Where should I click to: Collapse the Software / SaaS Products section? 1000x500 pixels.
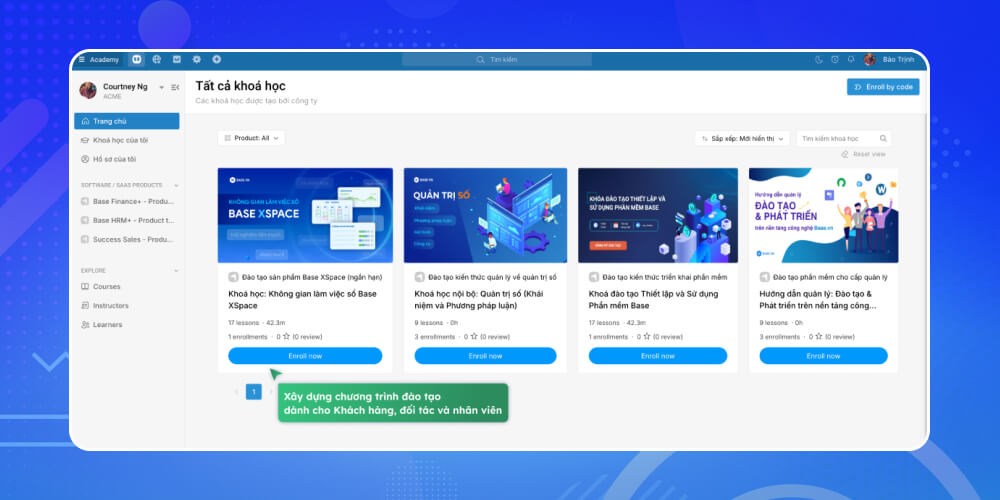[x=177, y=185]
